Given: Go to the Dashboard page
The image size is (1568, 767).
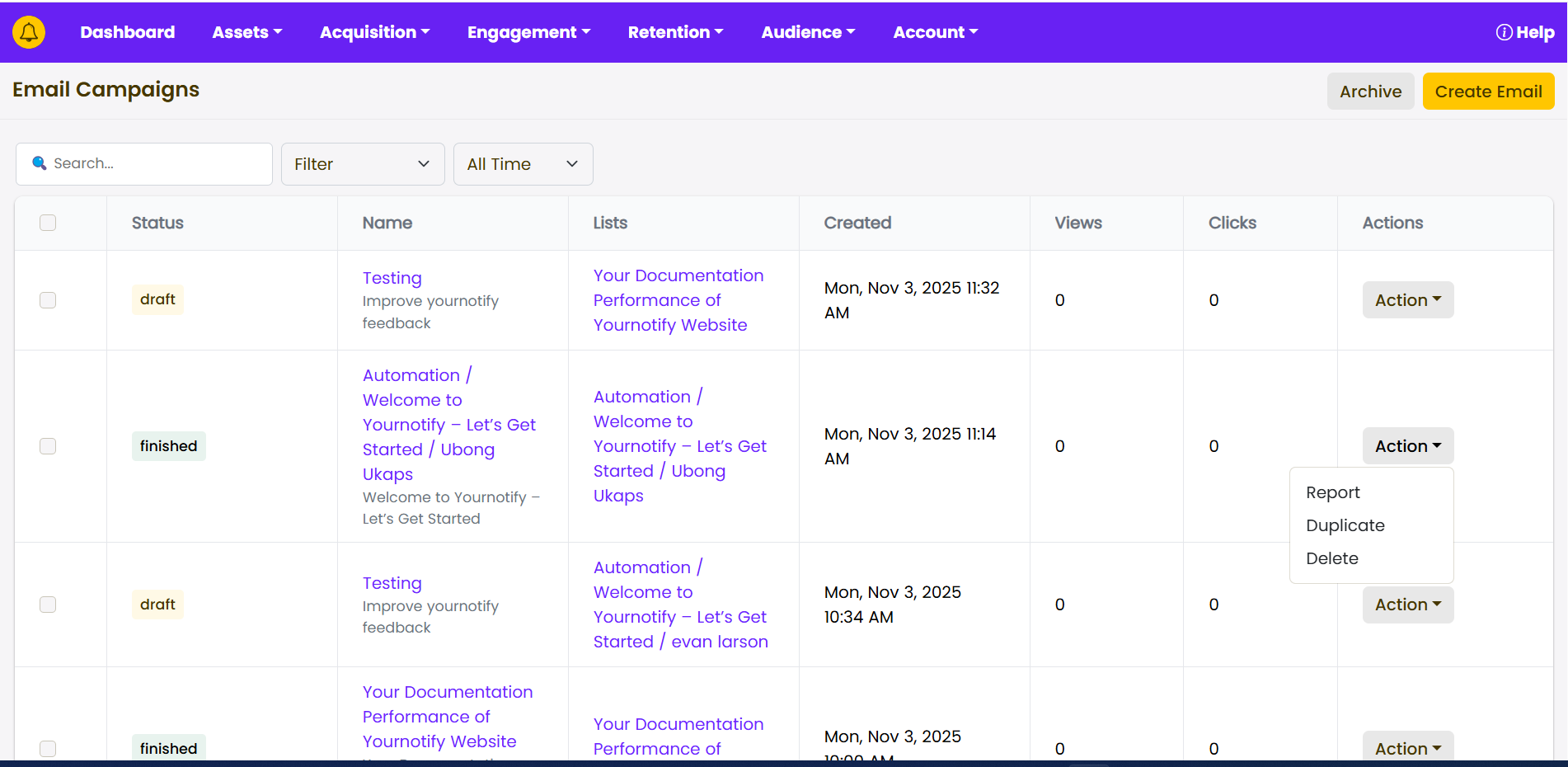Looking at the screenshot, I should [127, 32].
